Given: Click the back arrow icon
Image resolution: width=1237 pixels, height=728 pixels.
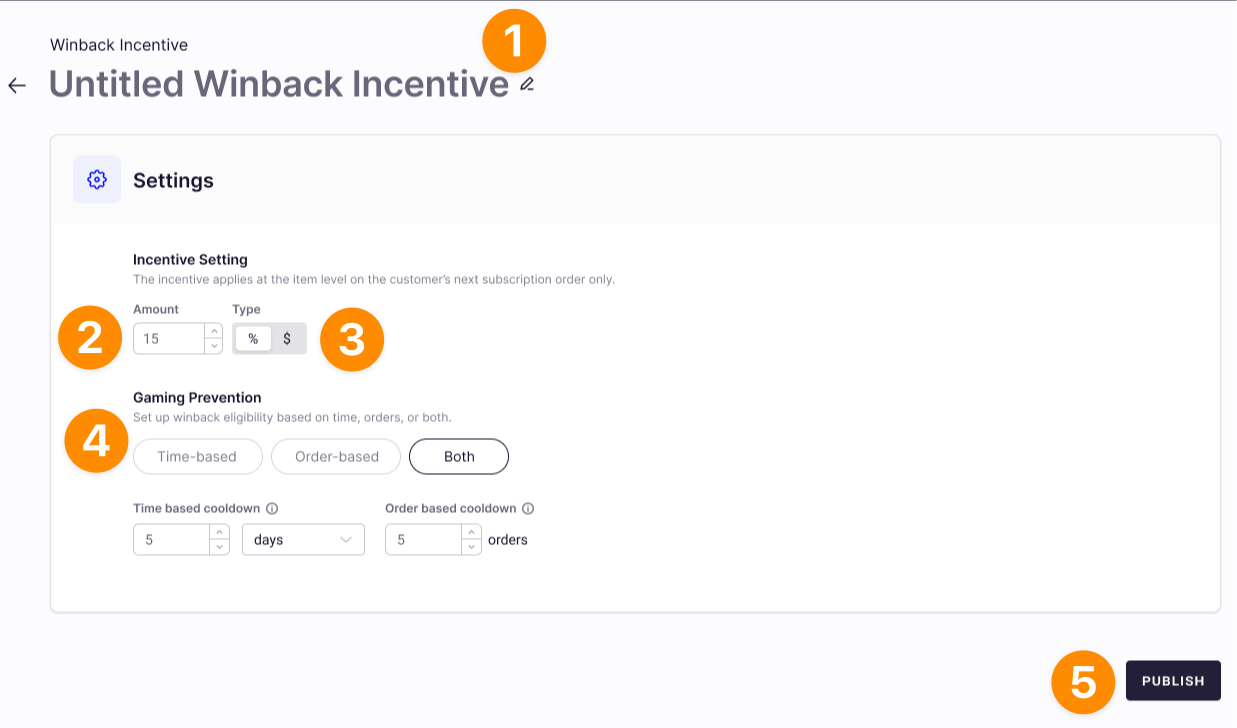Looking at the screenshot, I should click(17, 85).
